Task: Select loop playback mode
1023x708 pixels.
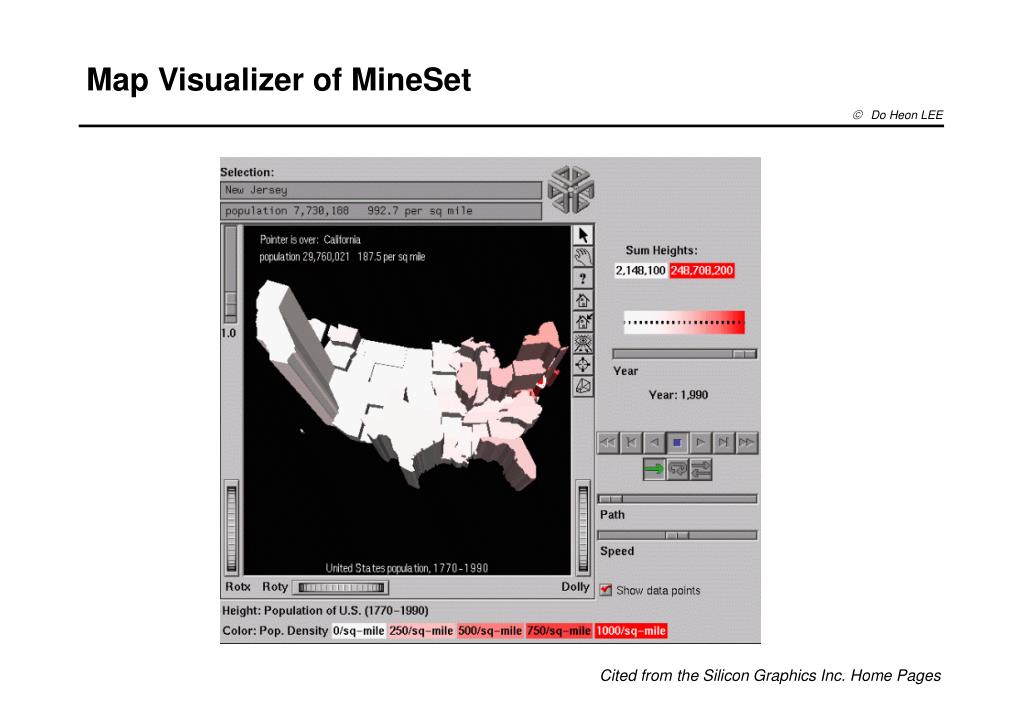Action: tap(677, 469)
